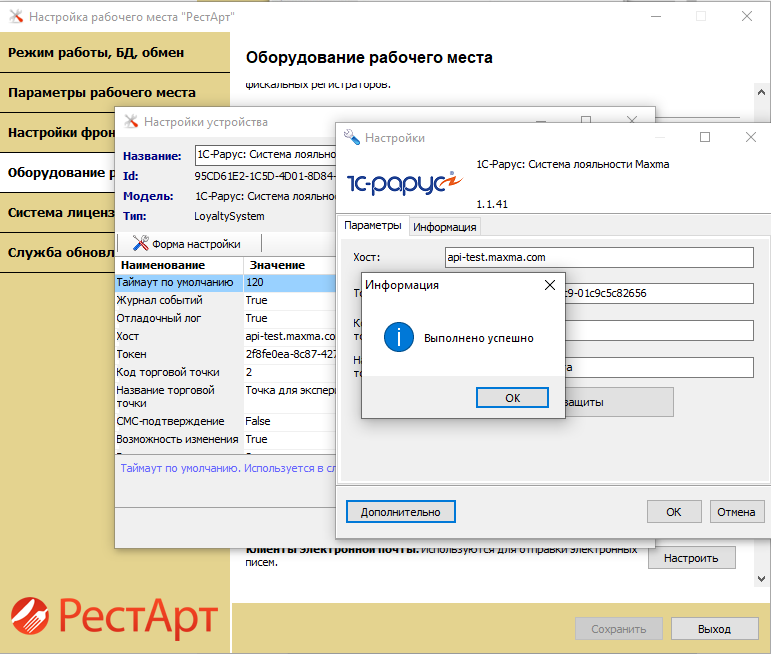This screenshot has height=654, width=771.
Task: Switch to the Информация tab
Action: click(x=445, y=227)
